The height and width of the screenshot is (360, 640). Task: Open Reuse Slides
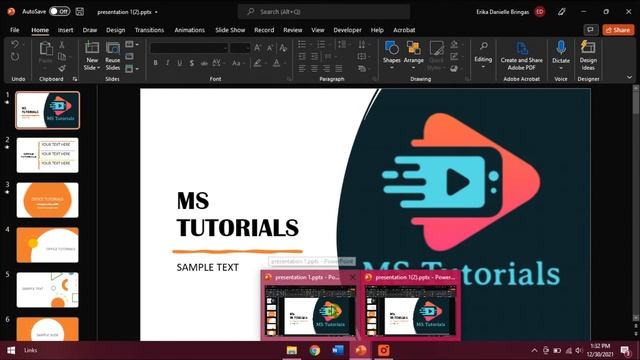coord(113,56)
